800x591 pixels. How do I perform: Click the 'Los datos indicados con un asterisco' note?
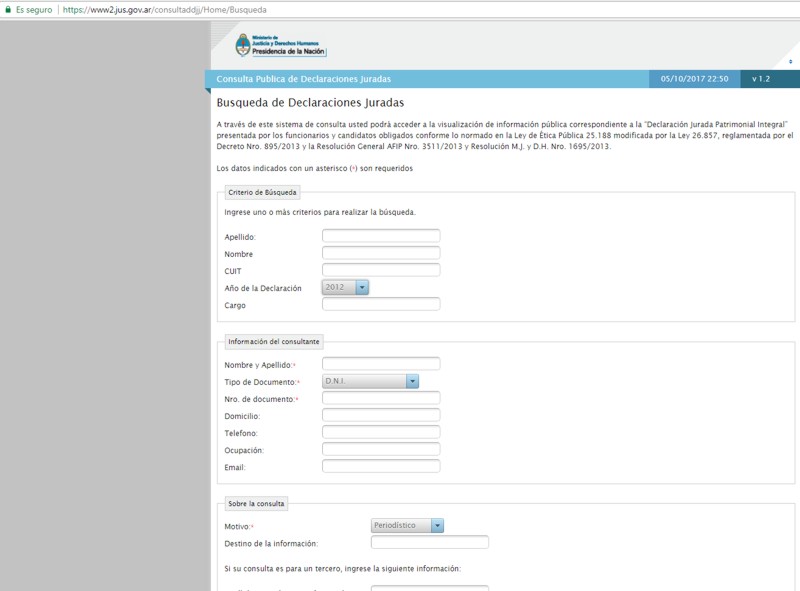click(x=315, y=168)
